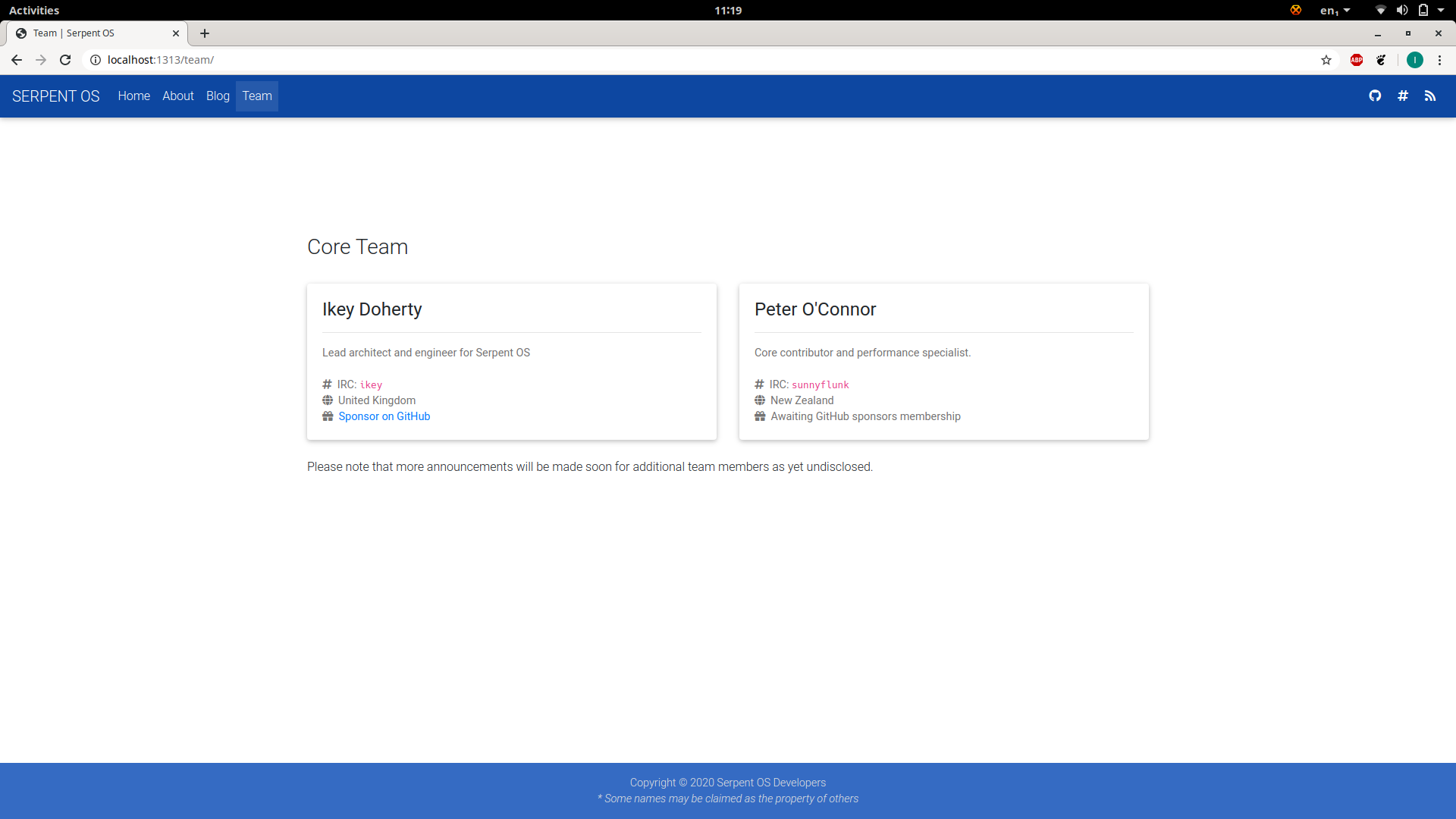
Task: Click Core contributor and performance specialist text
Action: click(862, 353)
